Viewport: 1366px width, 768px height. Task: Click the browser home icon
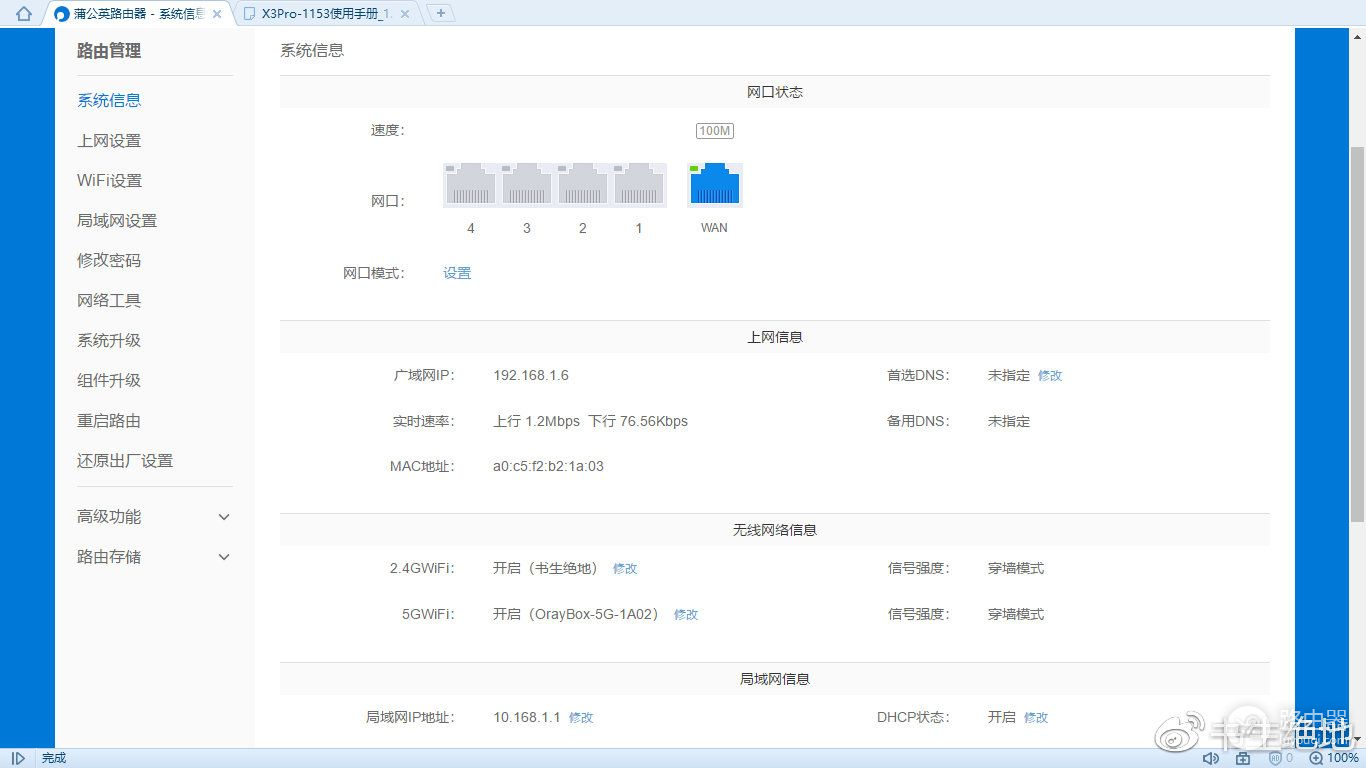(24, 14)
